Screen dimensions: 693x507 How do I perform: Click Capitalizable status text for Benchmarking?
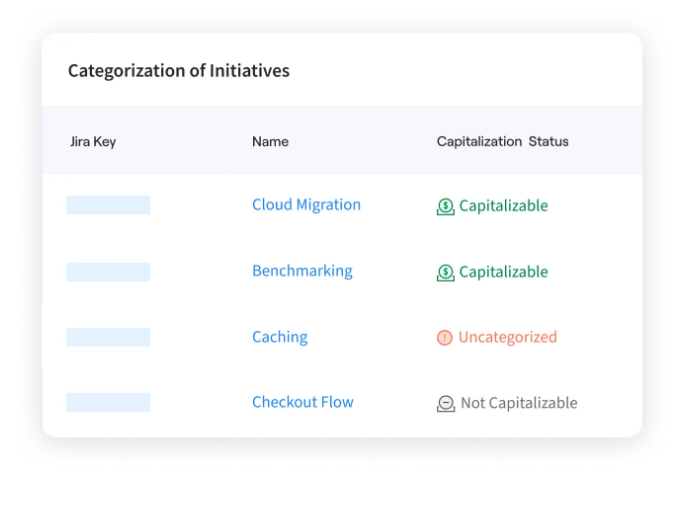pyautogui.click(x=503, y=272)
